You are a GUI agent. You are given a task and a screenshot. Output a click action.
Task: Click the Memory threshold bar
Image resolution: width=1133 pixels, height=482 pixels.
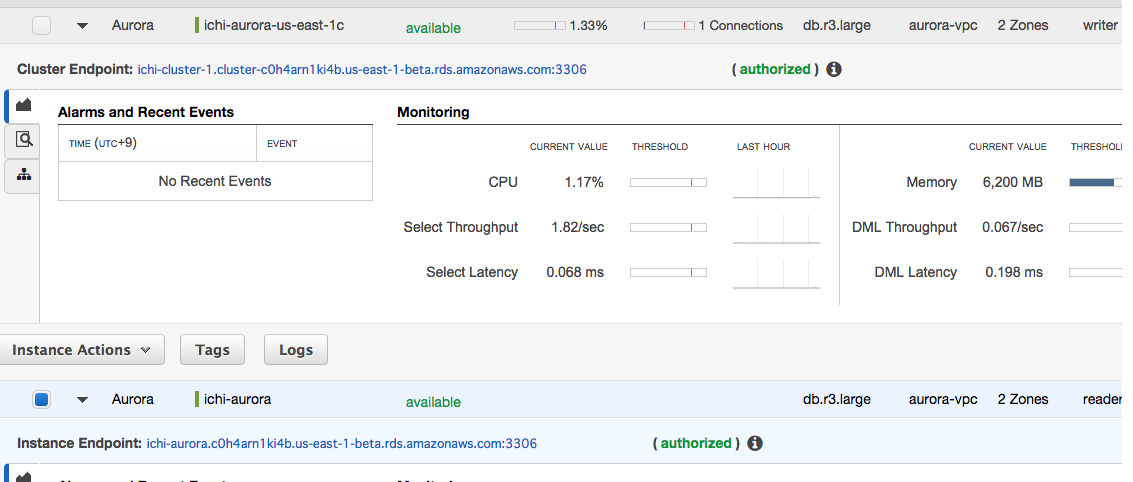coord(1095,183)
